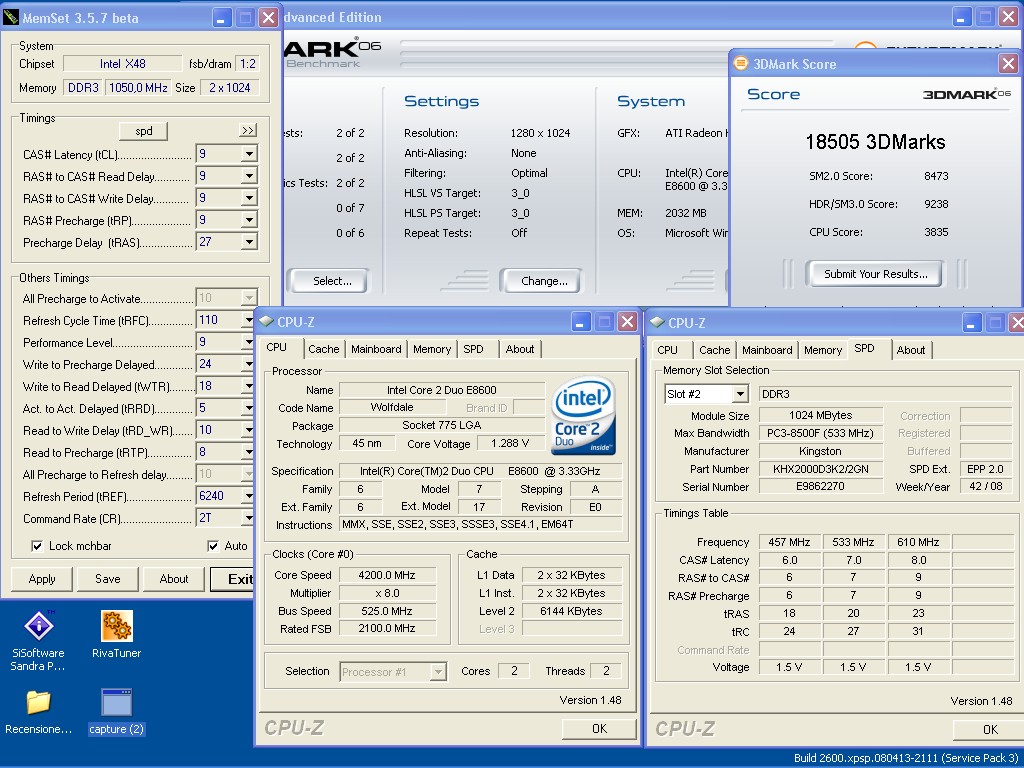Click the Apply button in MemSet

[x=42, y=579]
